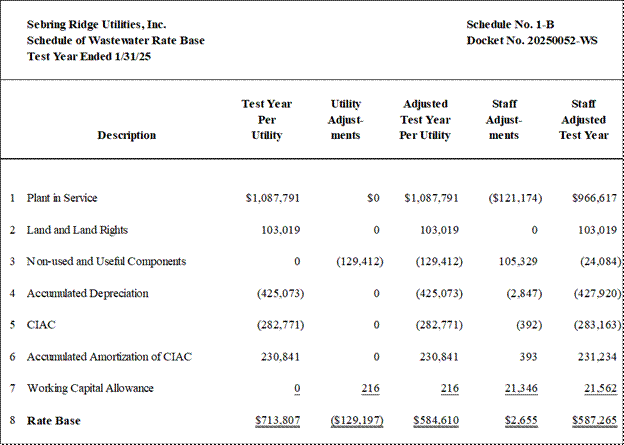The width and height of the screenshot is (624, 445).
Task: Click the Accumulated Depreciation row label
Action: tap(88, 293)
